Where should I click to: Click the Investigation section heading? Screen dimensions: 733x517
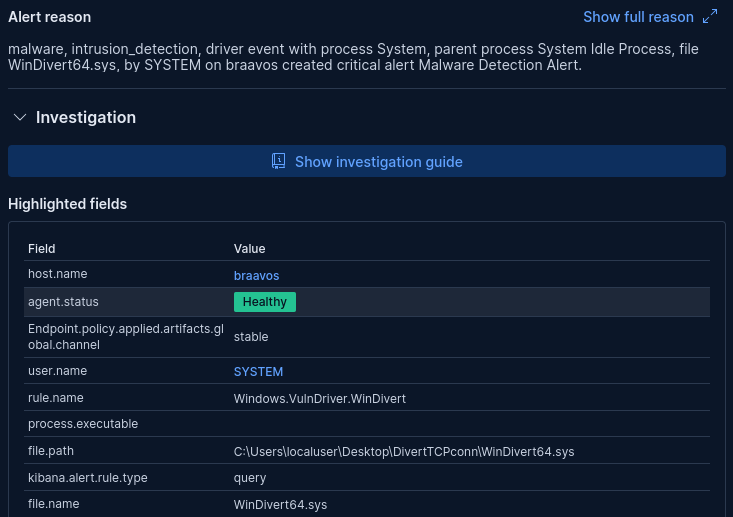pyautogui.click(x=86, y=117)
